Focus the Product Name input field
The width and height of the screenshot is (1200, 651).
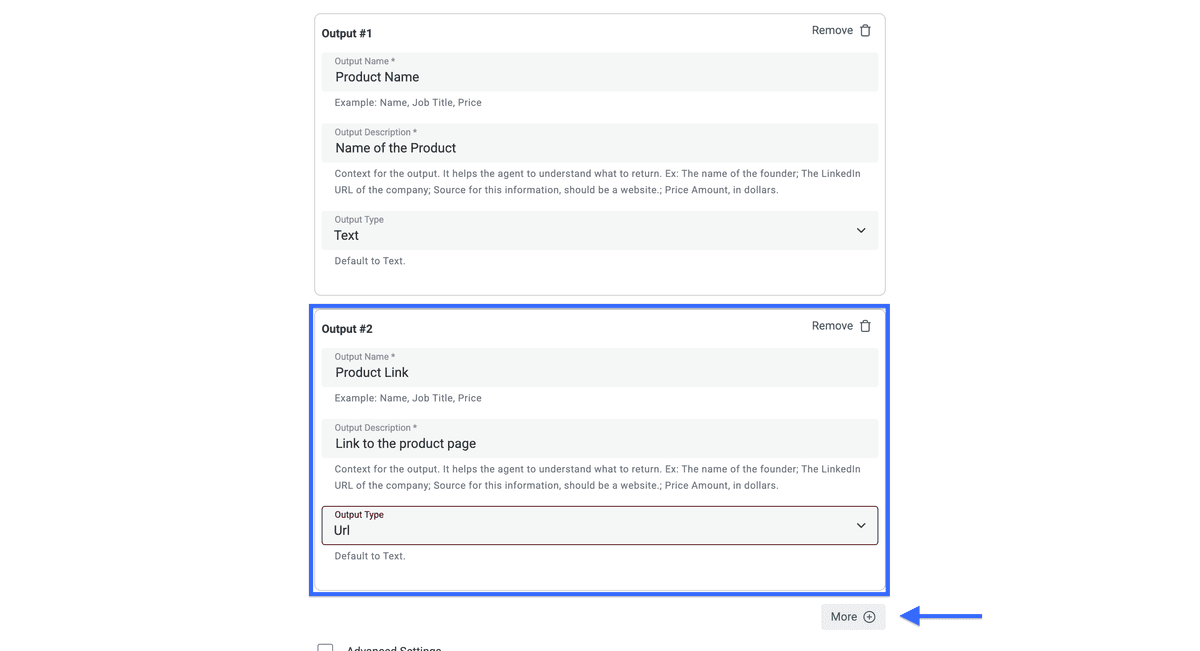[600, 72]
